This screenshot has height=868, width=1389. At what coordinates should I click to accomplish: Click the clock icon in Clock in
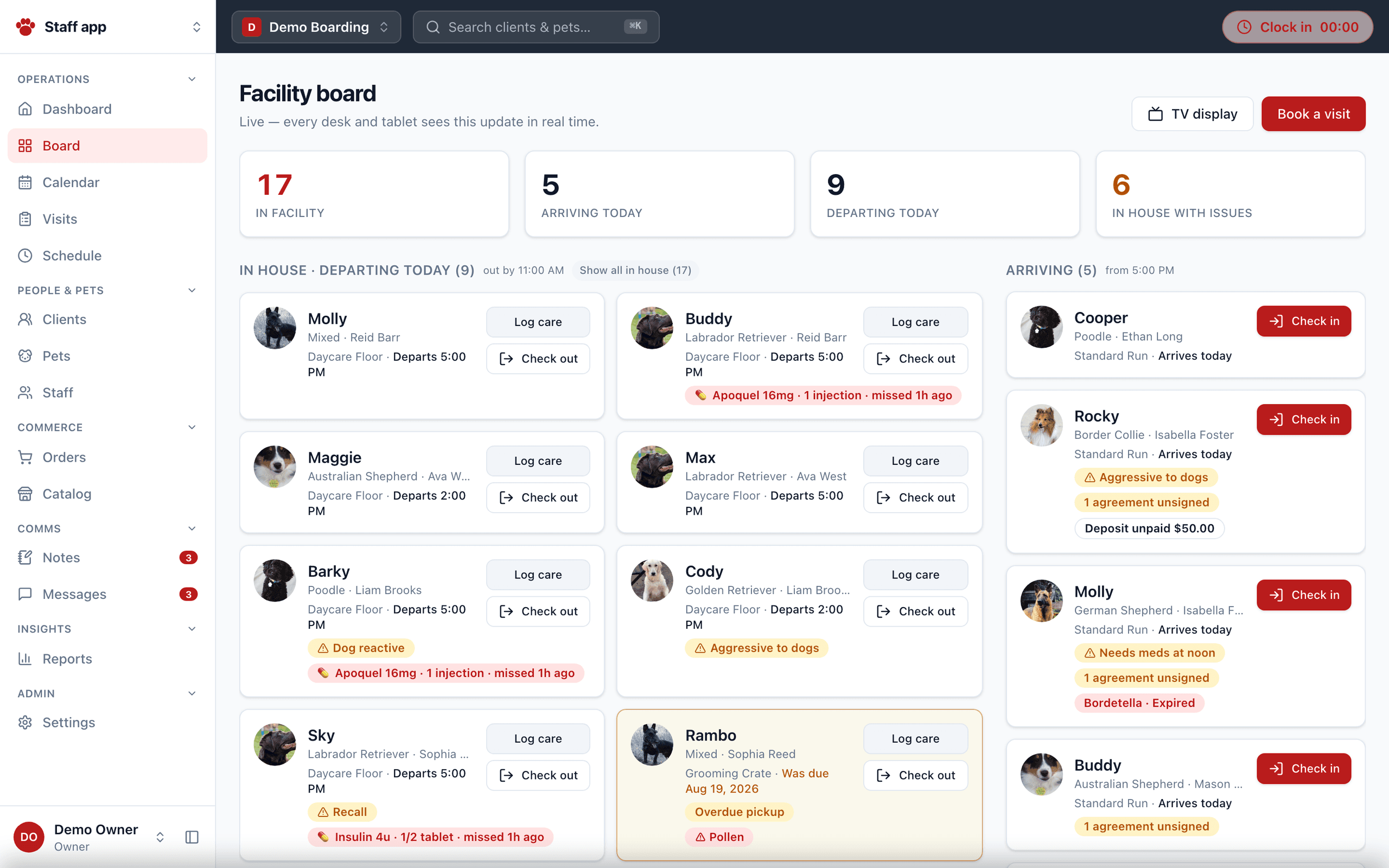[1244, 27]
